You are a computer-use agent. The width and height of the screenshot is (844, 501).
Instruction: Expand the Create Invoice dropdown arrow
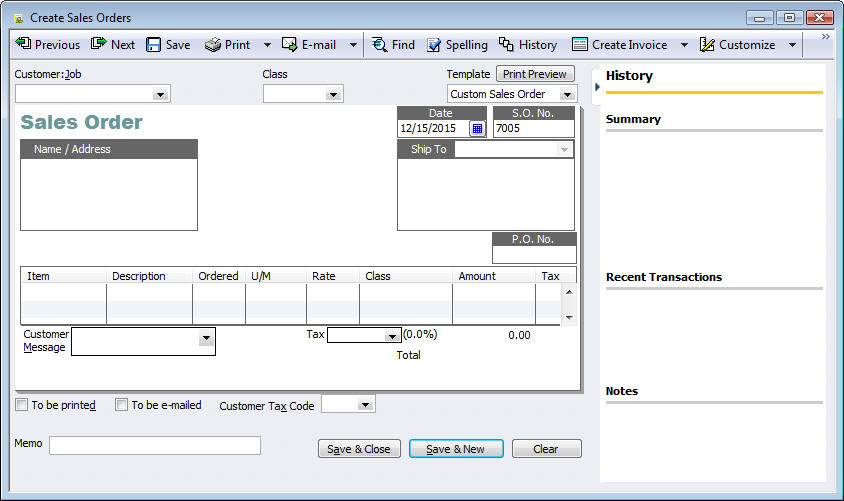[684, 45]
